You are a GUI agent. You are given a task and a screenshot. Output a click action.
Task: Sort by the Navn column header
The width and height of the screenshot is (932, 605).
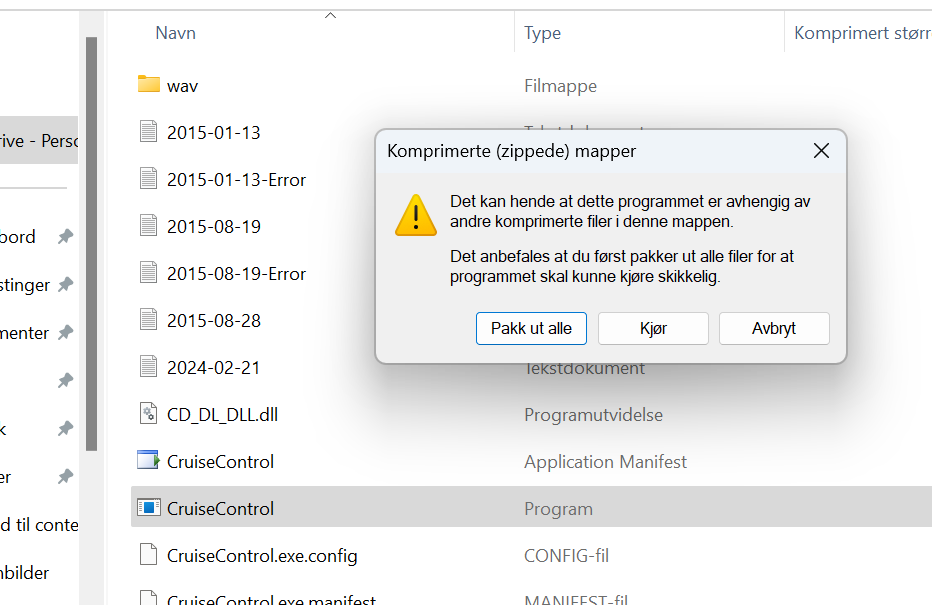pyautogui.click(x=175, y=33)
